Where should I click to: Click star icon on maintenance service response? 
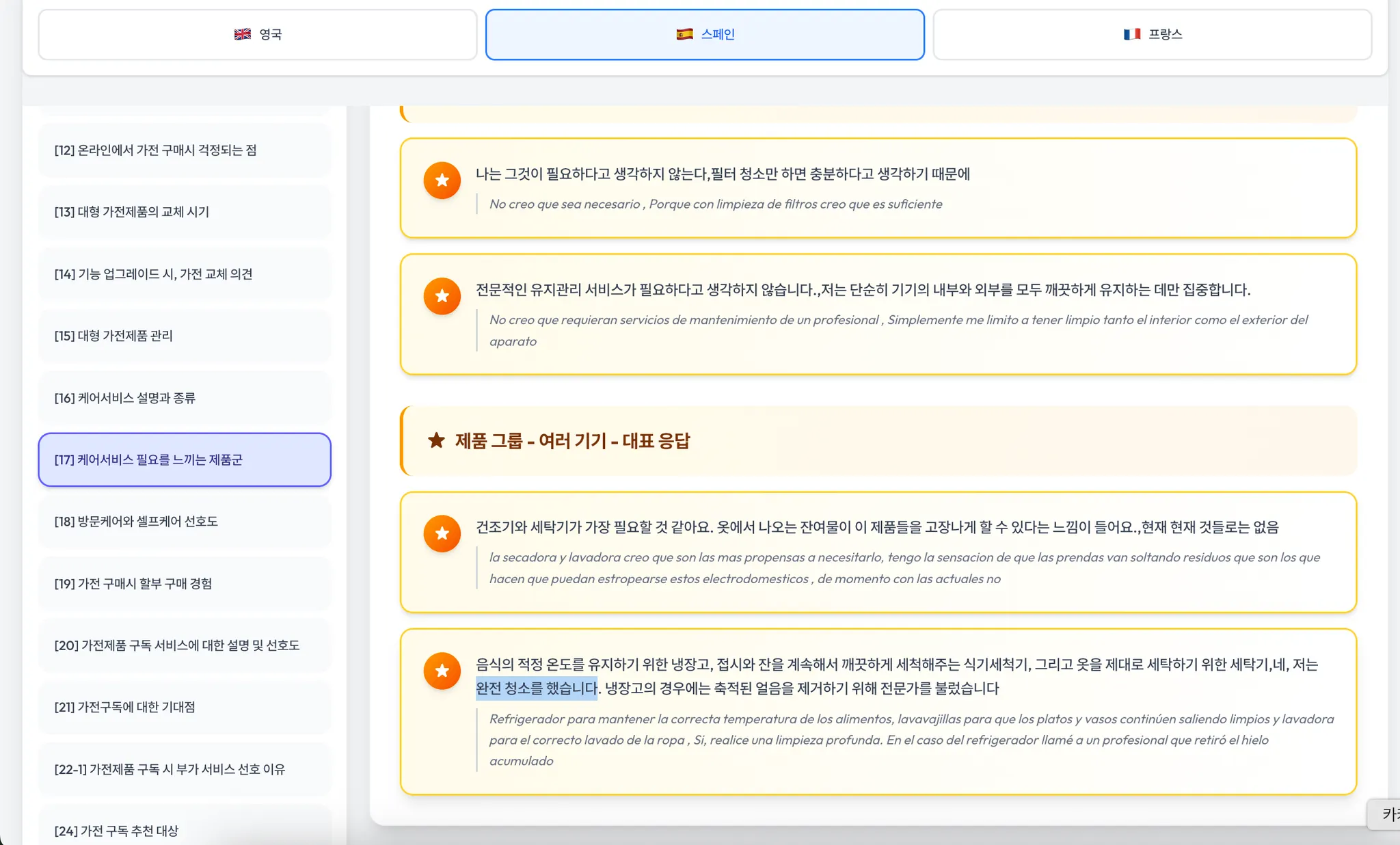coord(442,296)
